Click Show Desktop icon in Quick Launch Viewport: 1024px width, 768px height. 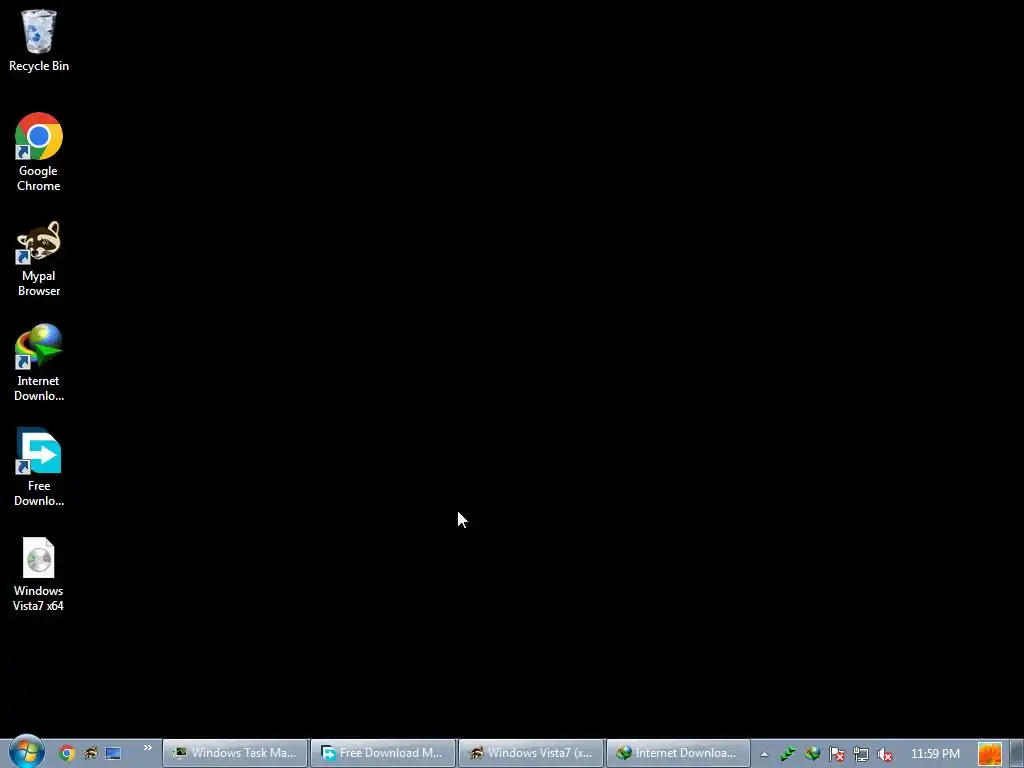tap(113, 753)
